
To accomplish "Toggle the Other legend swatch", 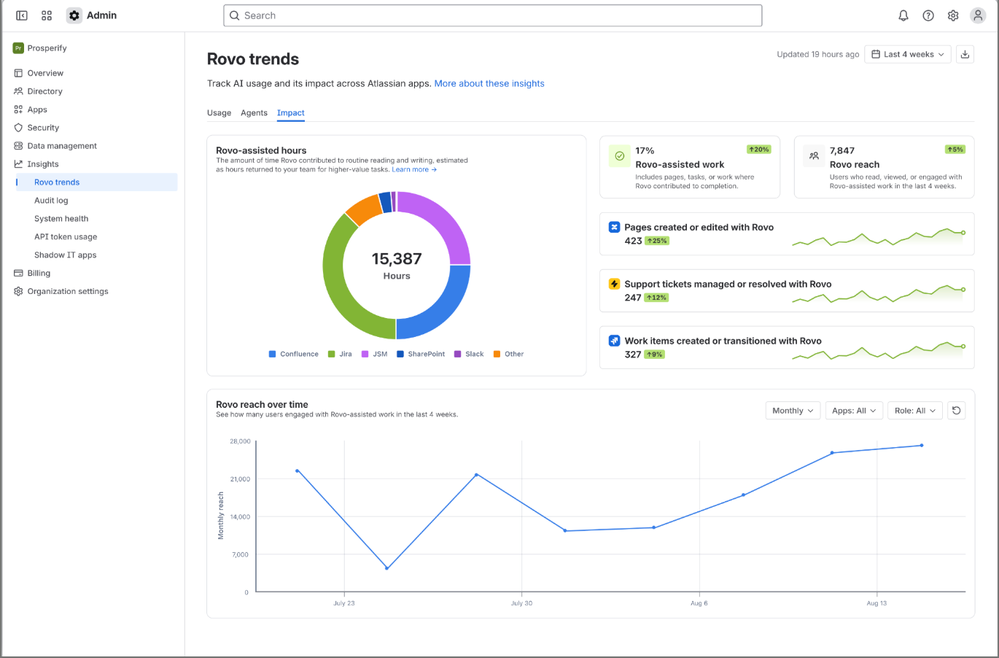I will 497,354.
